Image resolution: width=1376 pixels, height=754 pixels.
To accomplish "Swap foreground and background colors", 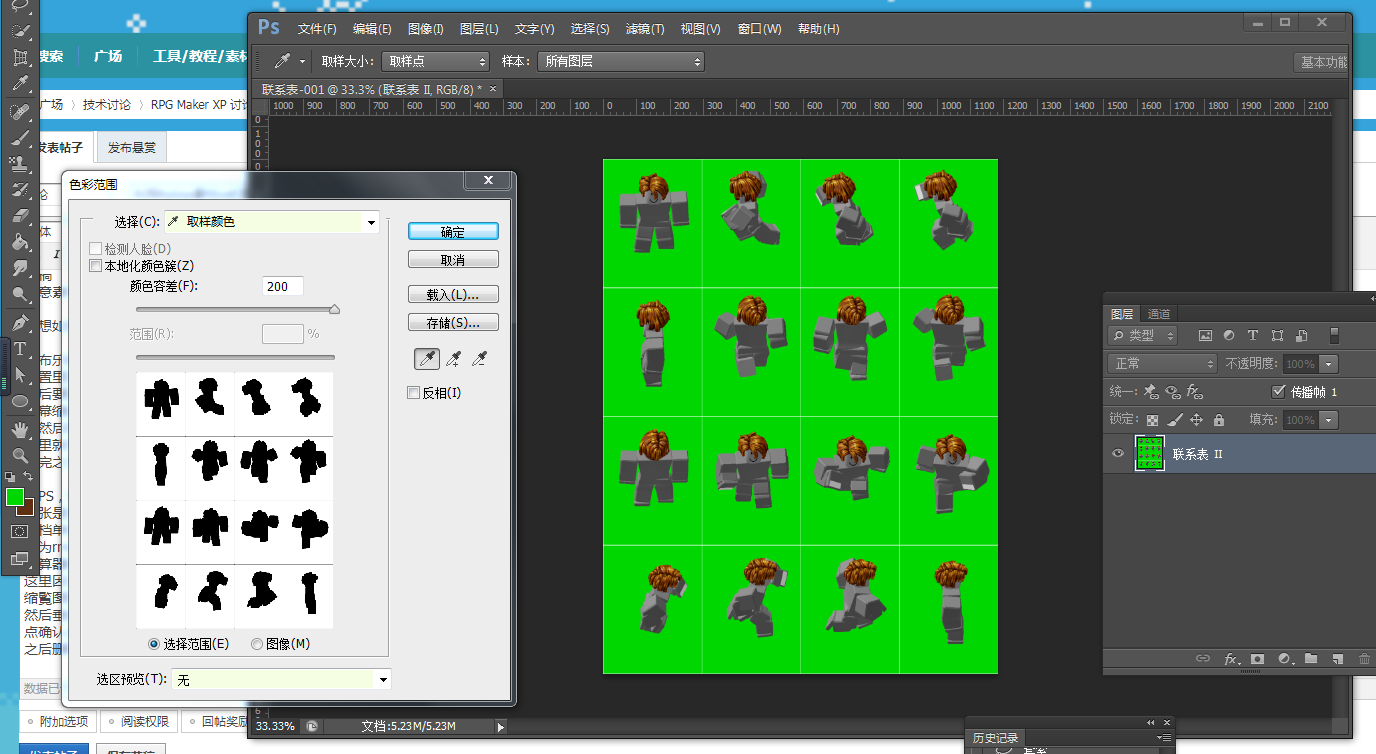I will click(x=28, y=477).
